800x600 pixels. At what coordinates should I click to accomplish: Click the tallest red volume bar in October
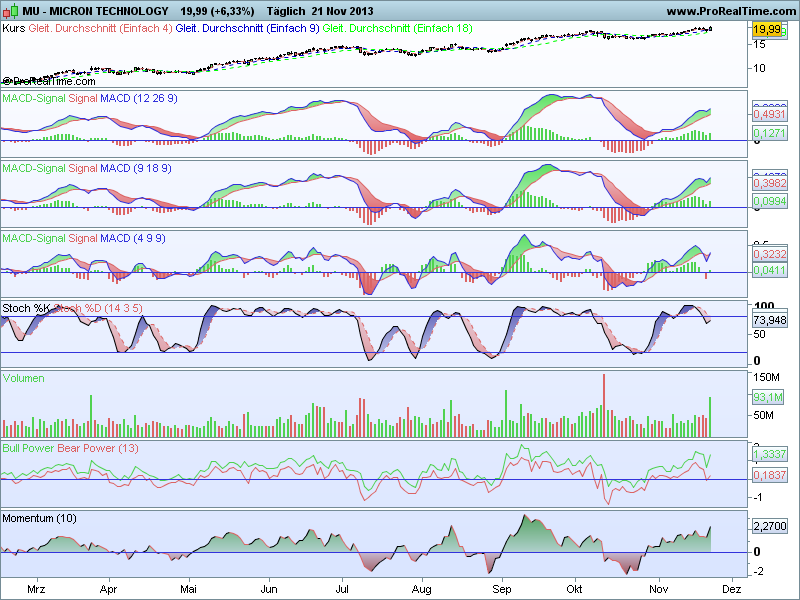click(604, 406)
